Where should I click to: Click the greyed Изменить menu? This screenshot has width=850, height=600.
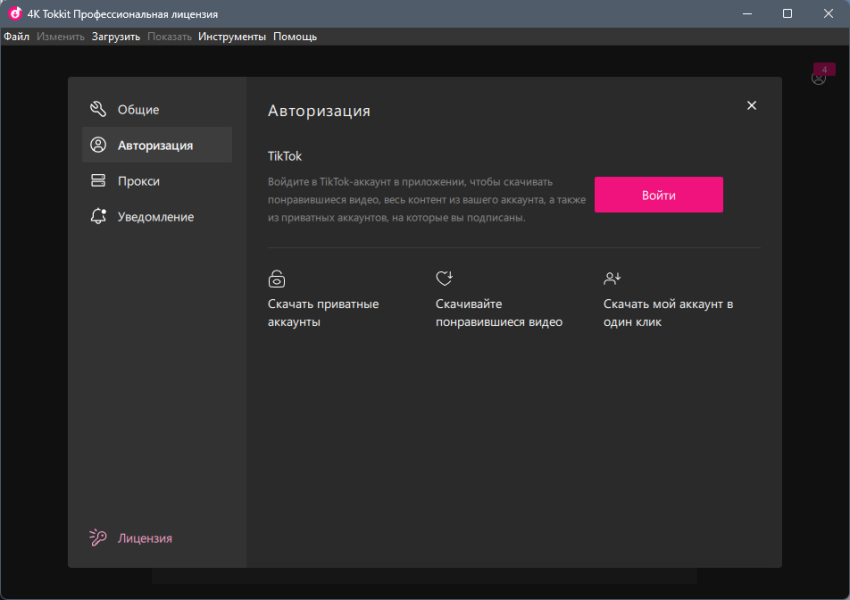[61, 36]
